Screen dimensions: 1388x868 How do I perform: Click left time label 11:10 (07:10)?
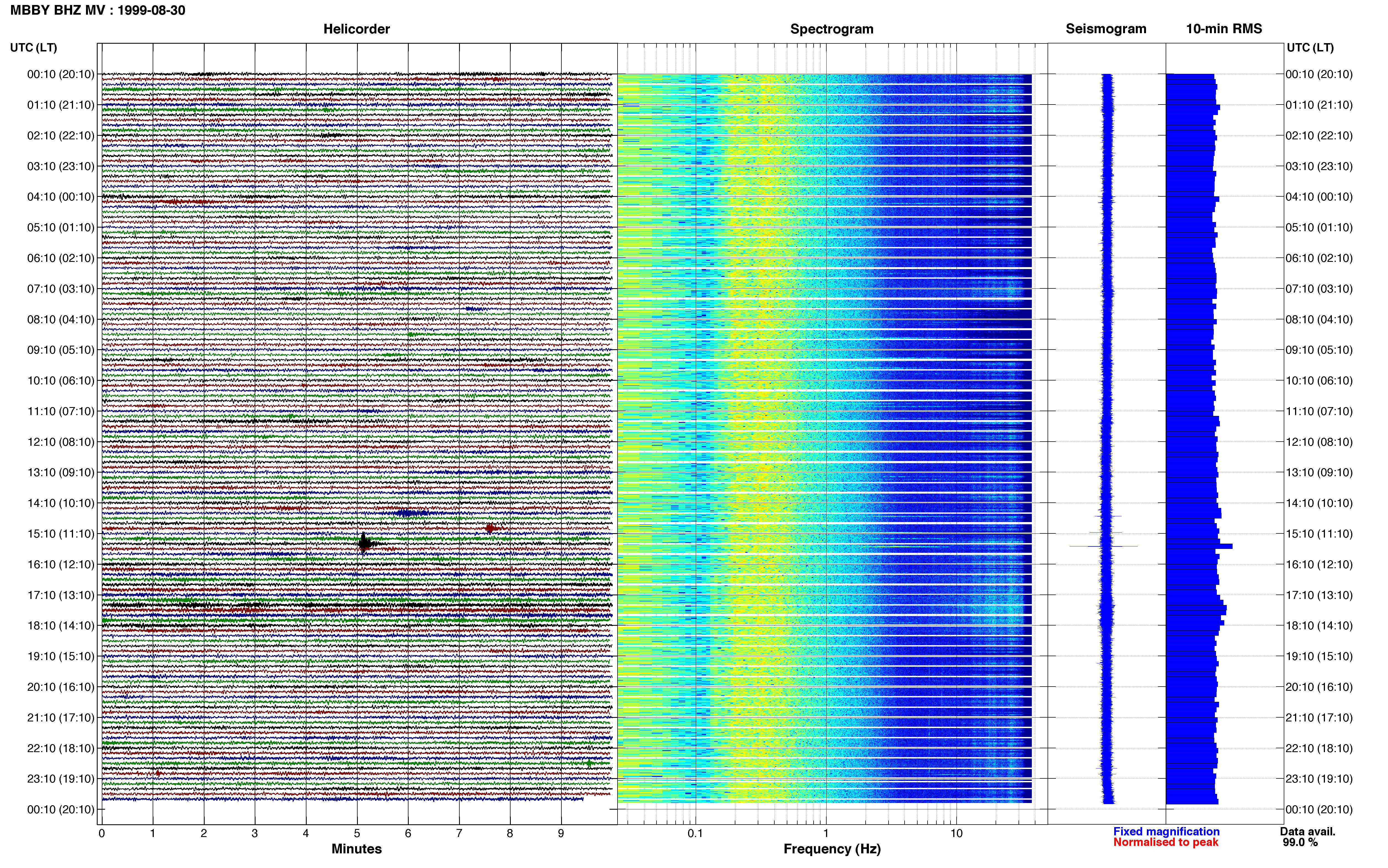61,411
